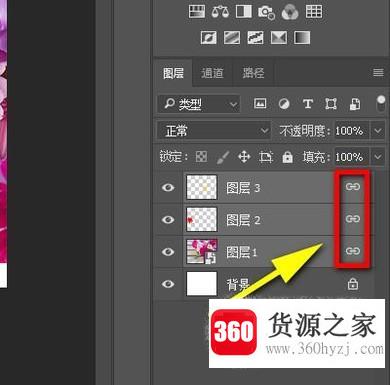The image size is (390, 385).
Task: Filter for shape layers
Action: point(331,104)
